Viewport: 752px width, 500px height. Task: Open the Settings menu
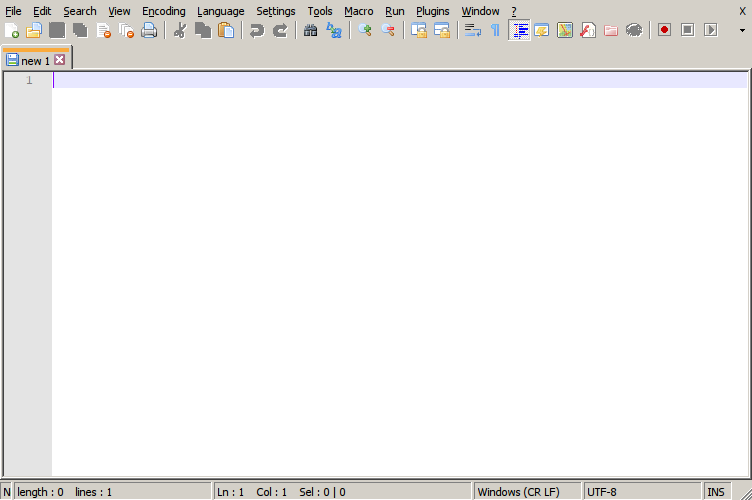coord(276,11)
